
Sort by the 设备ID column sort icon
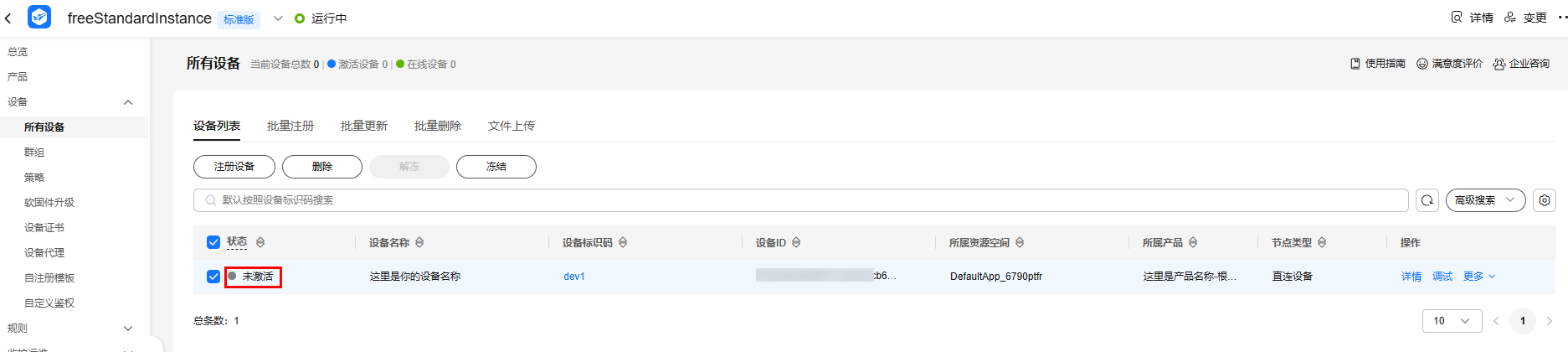point(796,242)
